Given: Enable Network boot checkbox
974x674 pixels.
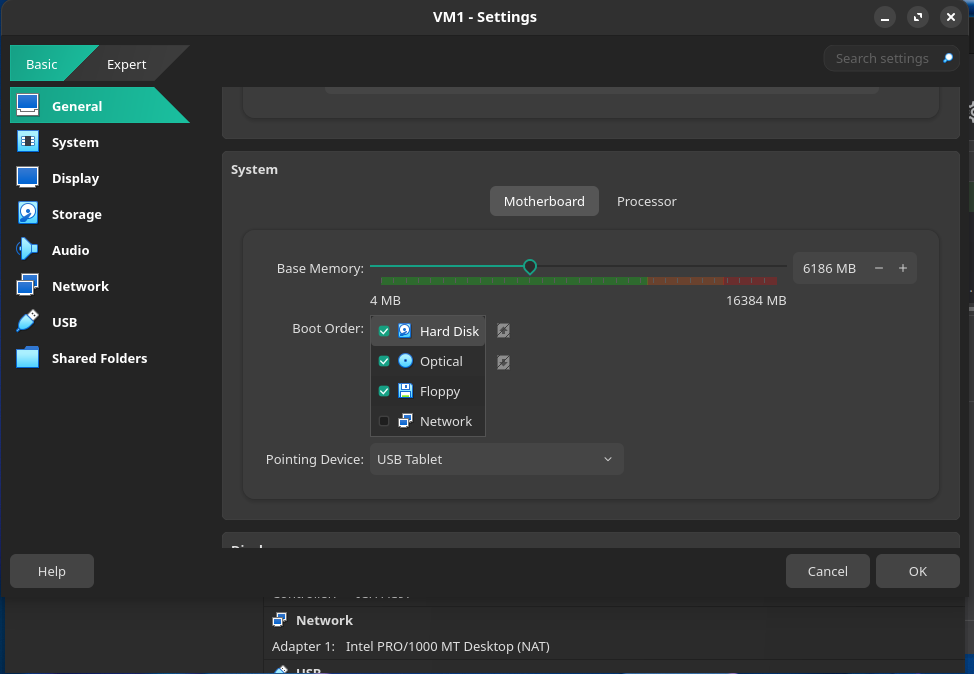Looking at the screenshot, I should [x=384, y=421].
